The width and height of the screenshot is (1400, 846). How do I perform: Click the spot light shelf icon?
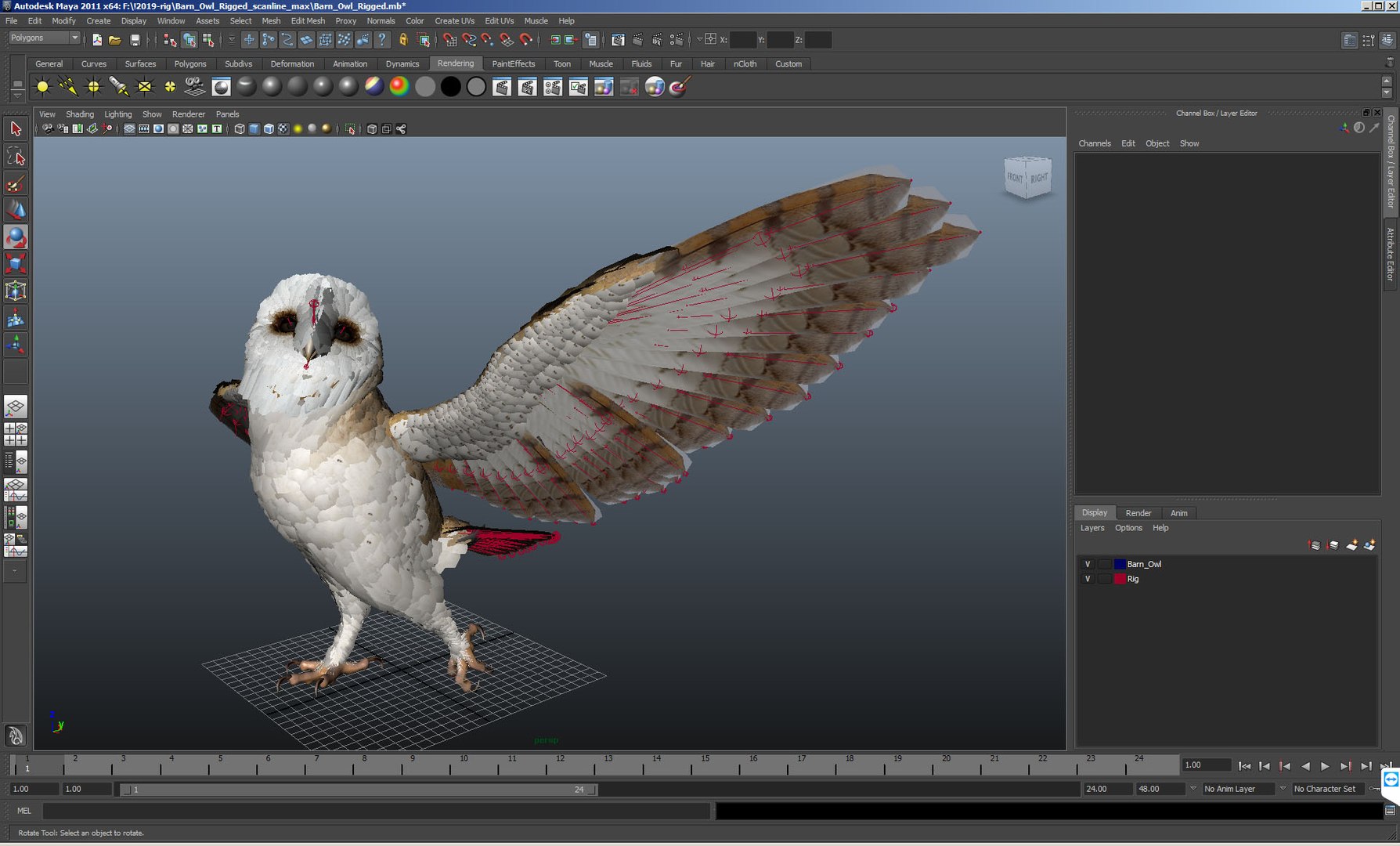coord(119,87)
